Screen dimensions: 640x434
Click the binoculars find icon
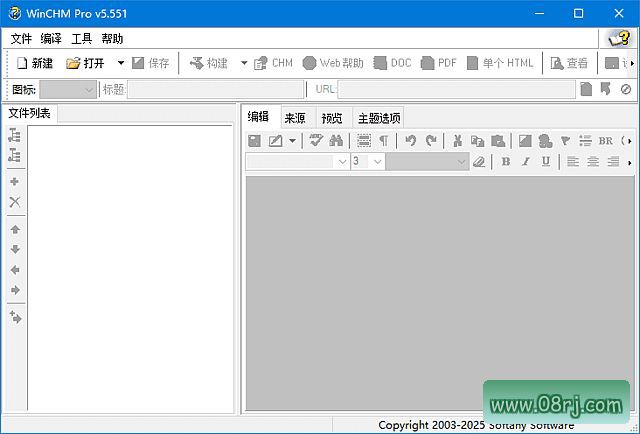click(336, 141)
